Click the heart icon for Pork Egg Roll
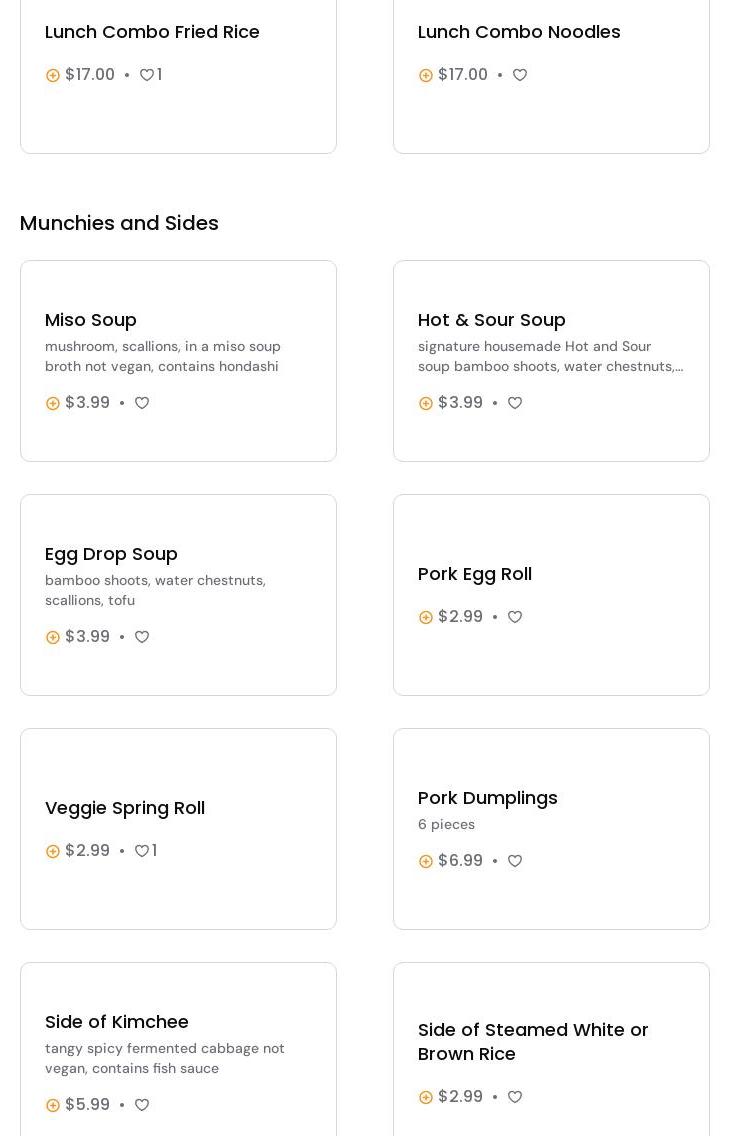The height and width of the screenshot is (1136, 750). [515, 617]
